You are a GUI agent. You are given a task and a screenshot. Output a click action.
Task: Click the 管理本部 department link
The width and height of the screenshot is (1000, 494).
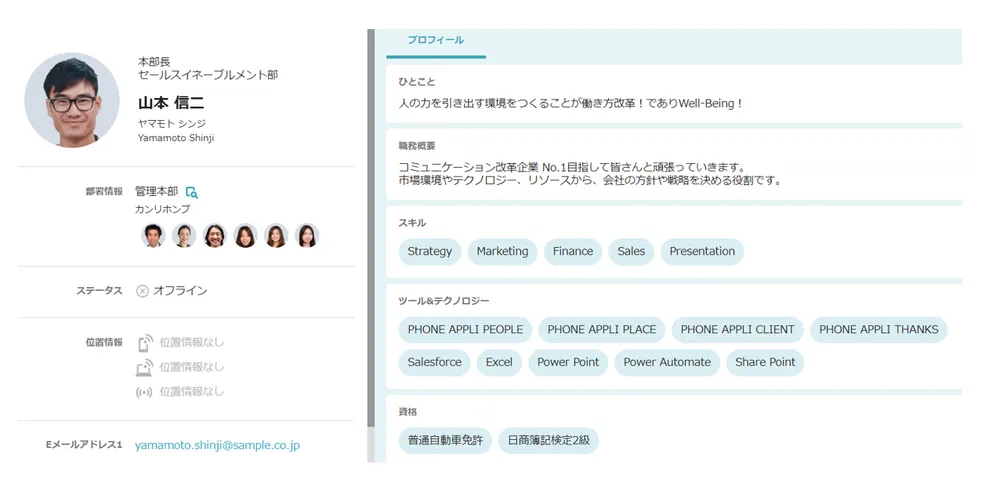157,191
